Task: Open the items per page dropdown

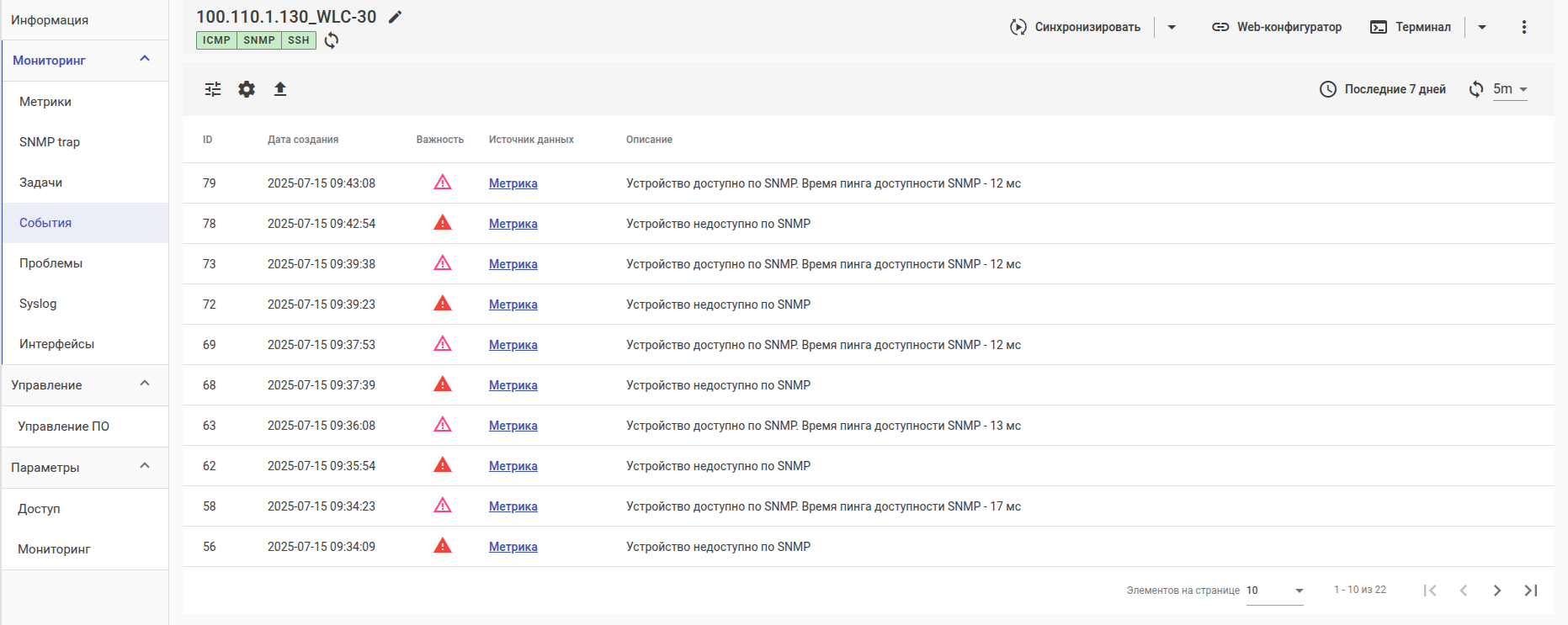Action: coord(1274,591)
